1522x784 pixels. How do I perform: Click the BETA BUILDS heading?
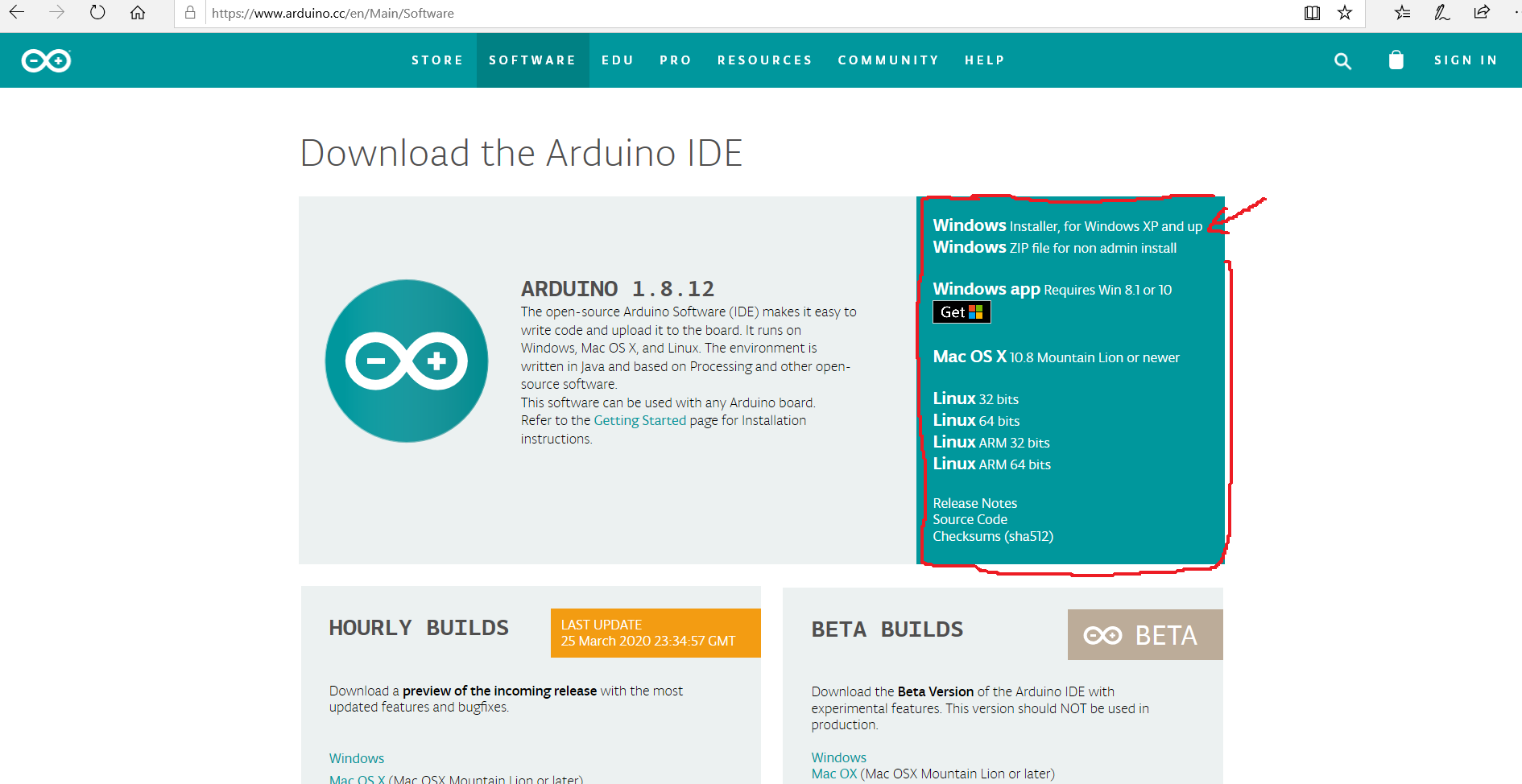(887, 629)
